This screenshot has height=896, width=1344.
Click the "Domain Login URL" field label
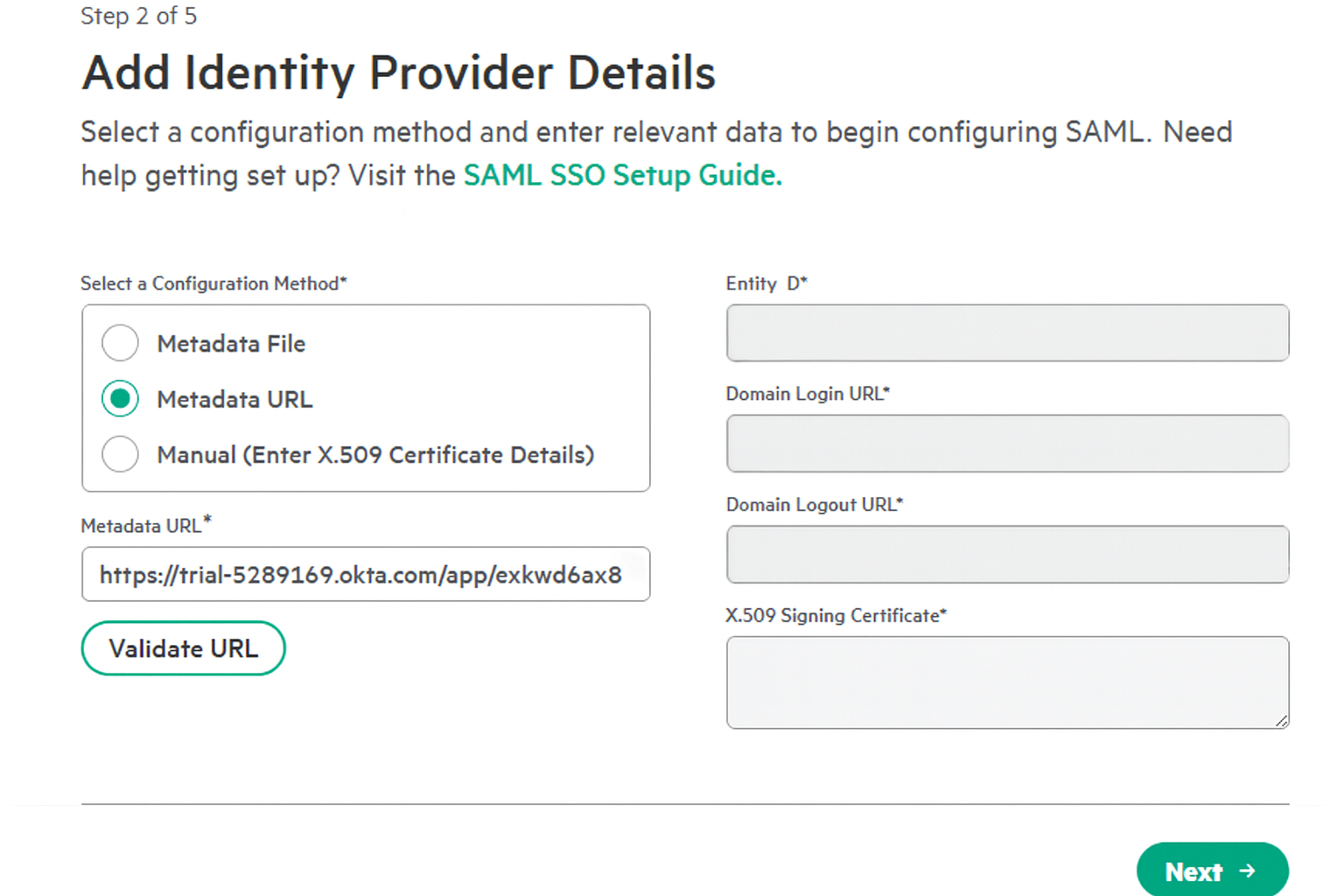(807, 394)
